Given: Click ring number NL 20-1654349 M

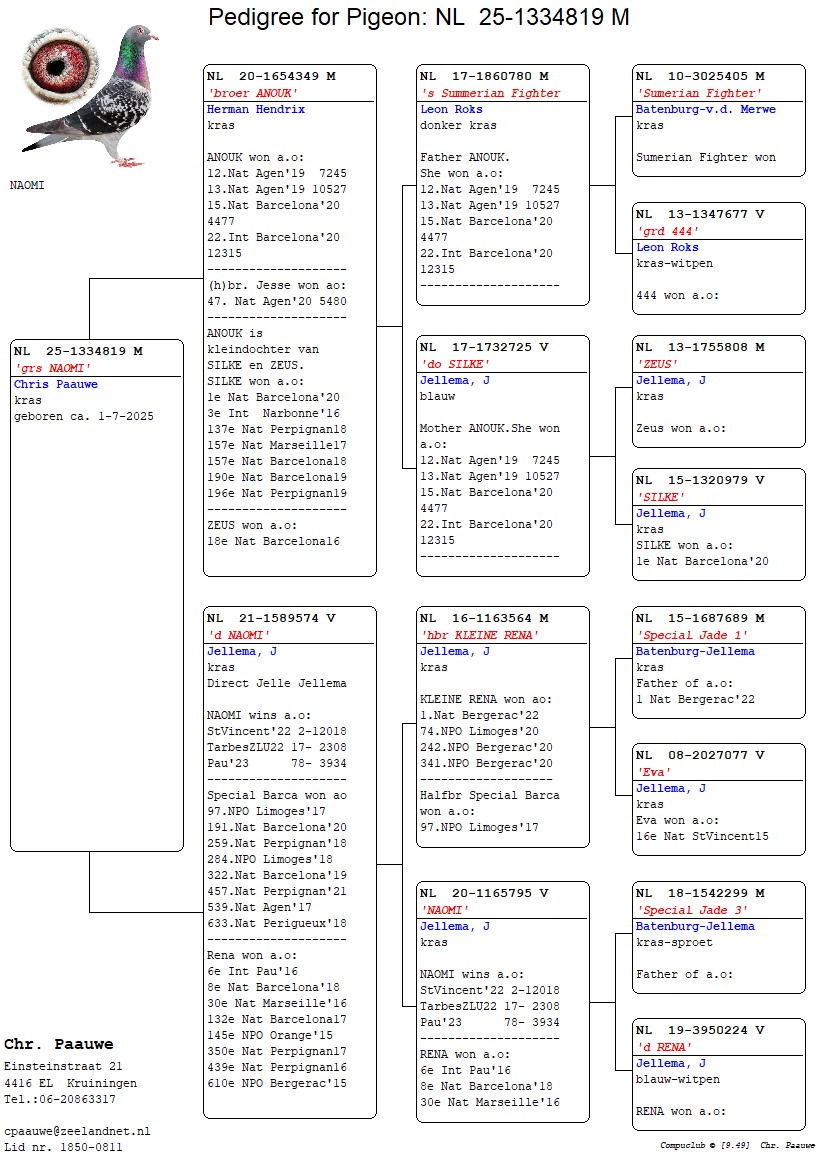Looking at the screenshot, I should 271,76.
